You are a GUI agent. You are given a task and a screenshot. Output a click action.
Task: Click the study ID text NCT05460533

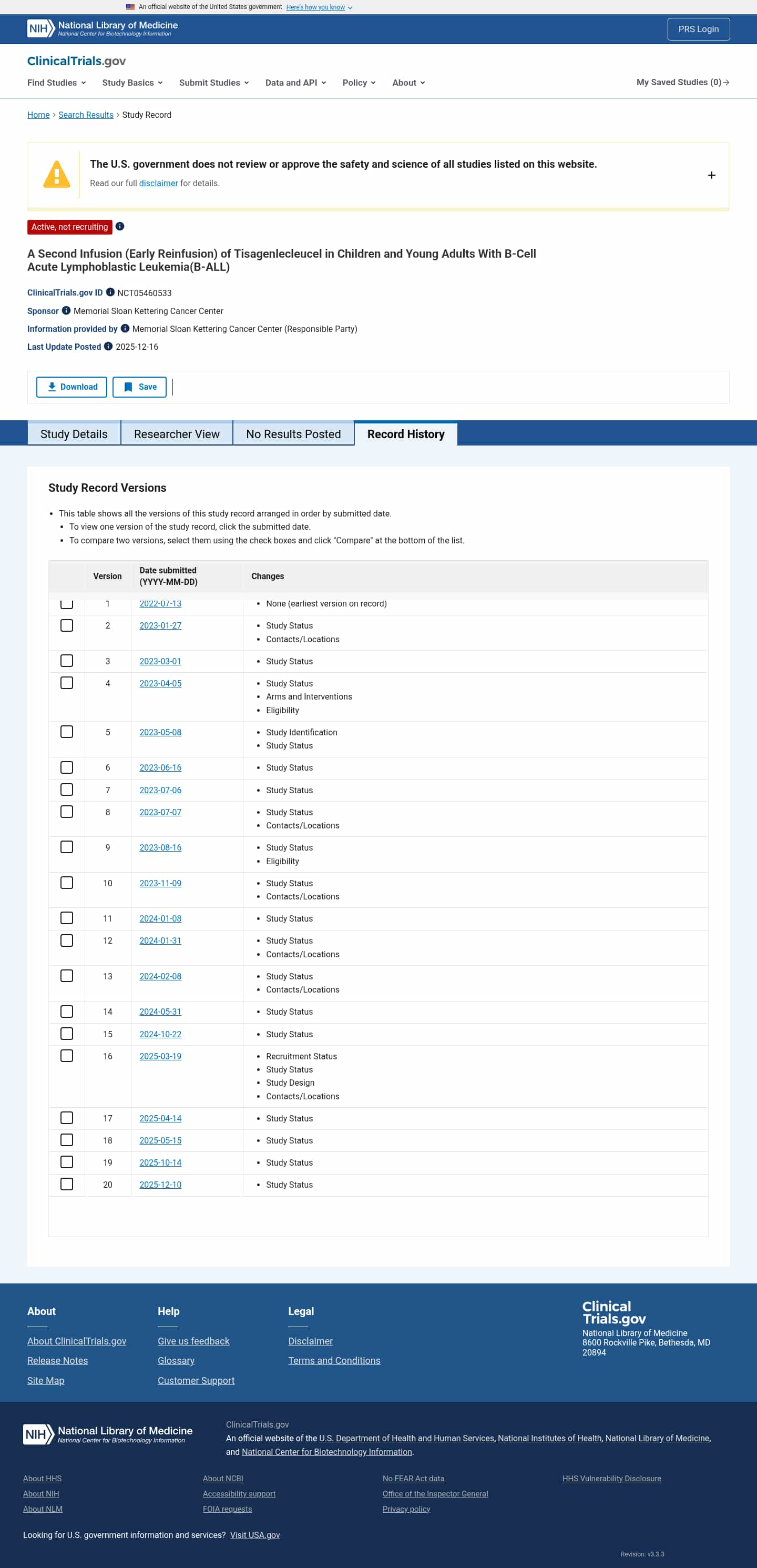pos(144,293)
